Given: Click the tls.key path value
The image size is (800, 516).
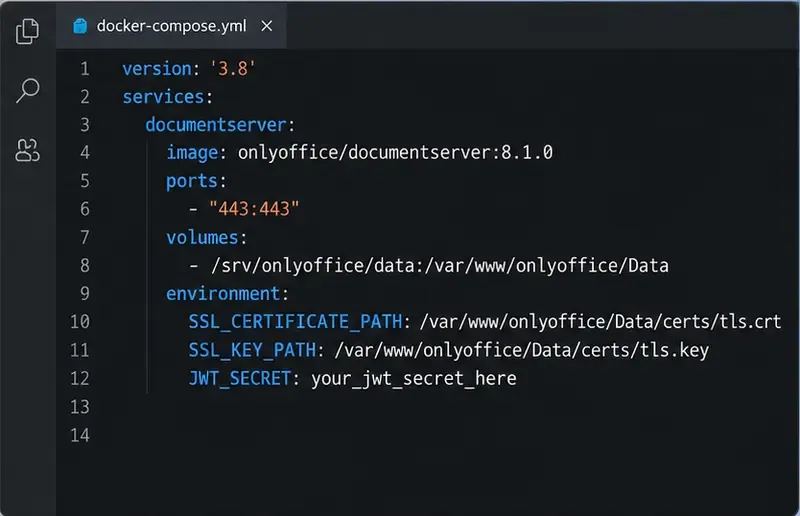Looking at the screenshot, I should pyautogui.click(x=521, y=351).
